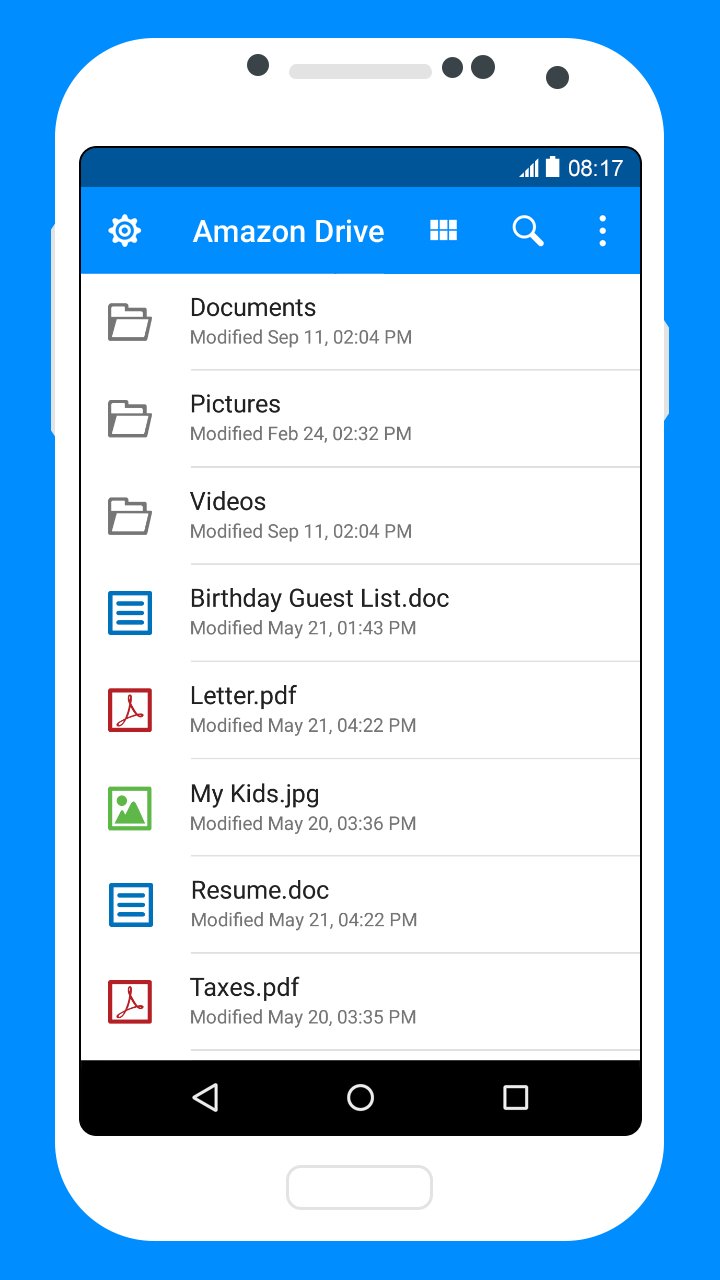Viewport: 720px width, 1280px height.
Task: Switch to grid view layout
Action: (443, 231)
